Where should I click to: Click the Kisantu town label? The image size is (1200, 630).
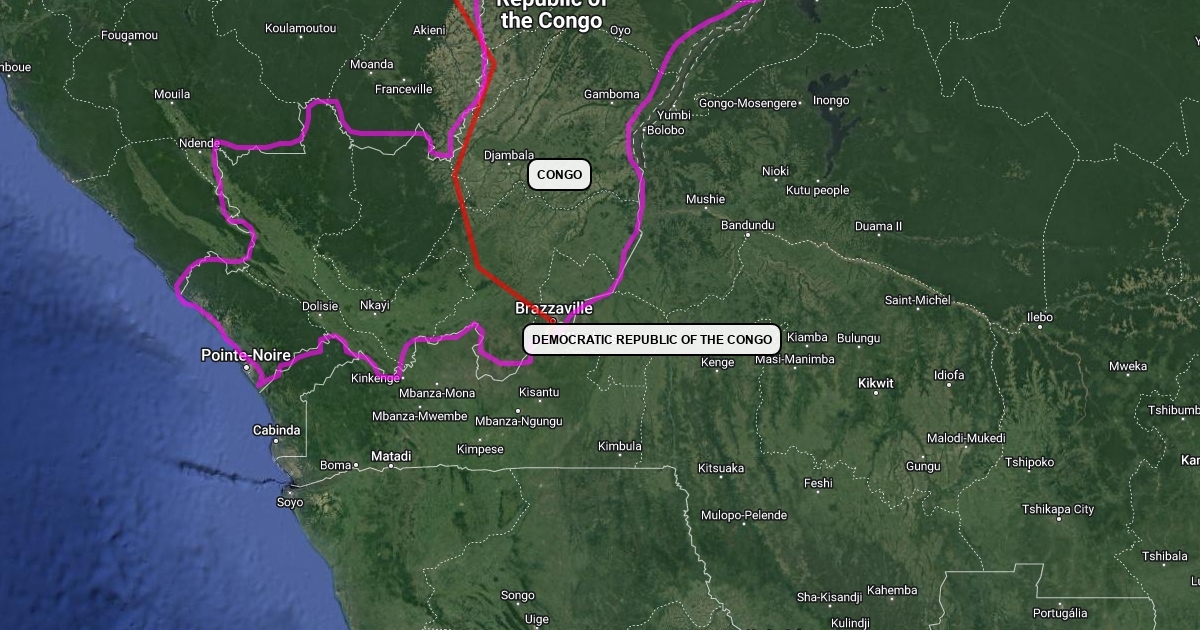point(539,392)
